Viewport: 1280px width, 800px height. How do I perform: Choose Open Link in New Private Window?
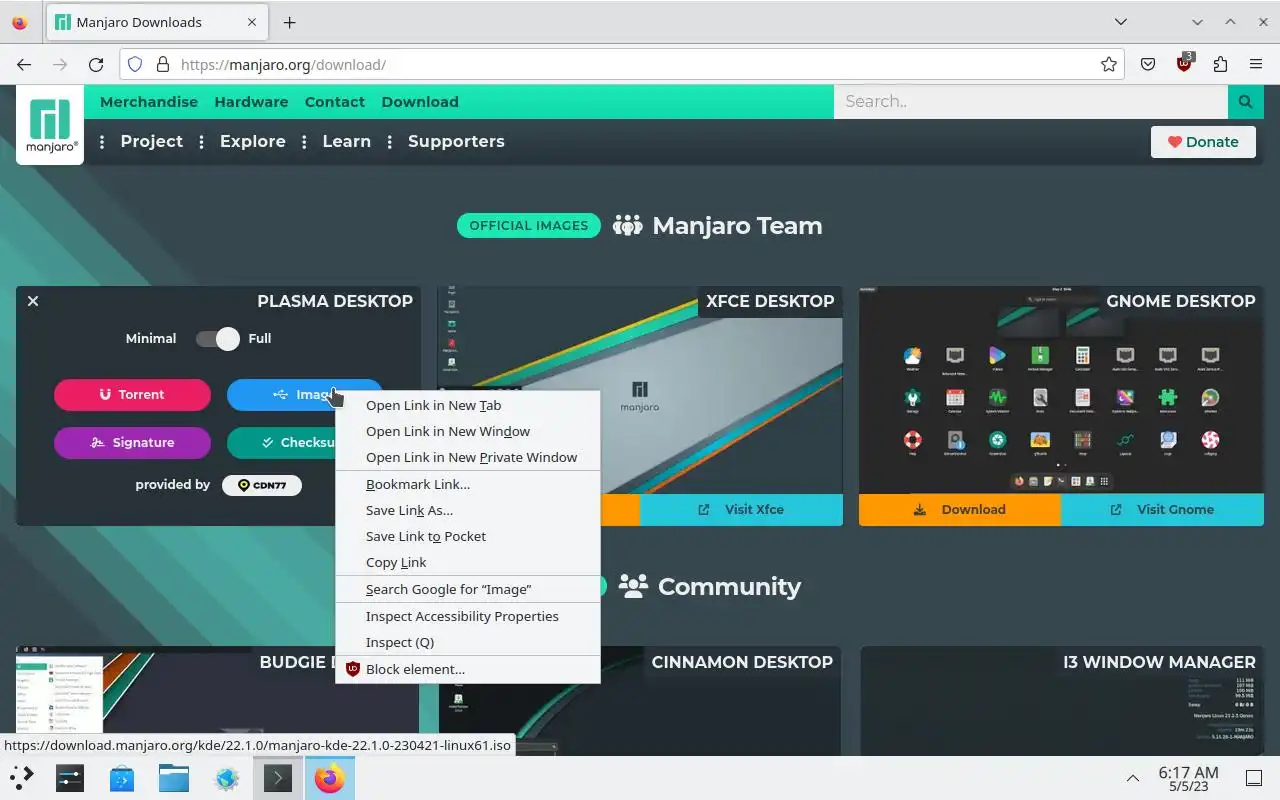[x=468, y=457]
